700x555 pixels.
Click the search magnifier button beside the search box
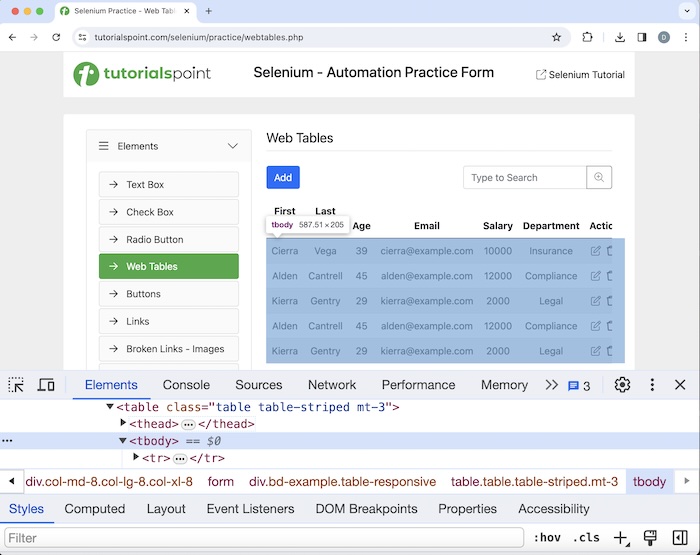(x=599, y=178)
